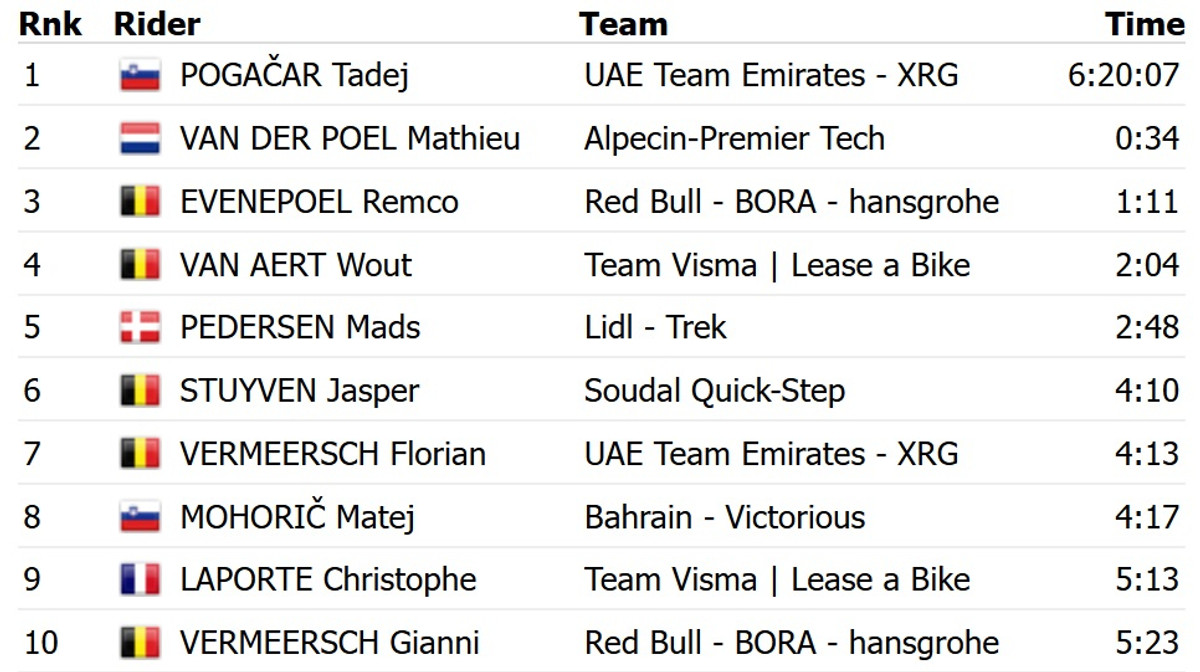Screen dimensions: 1200x672
Task: Click the Team column header
Action: click(x=623, y=24)
